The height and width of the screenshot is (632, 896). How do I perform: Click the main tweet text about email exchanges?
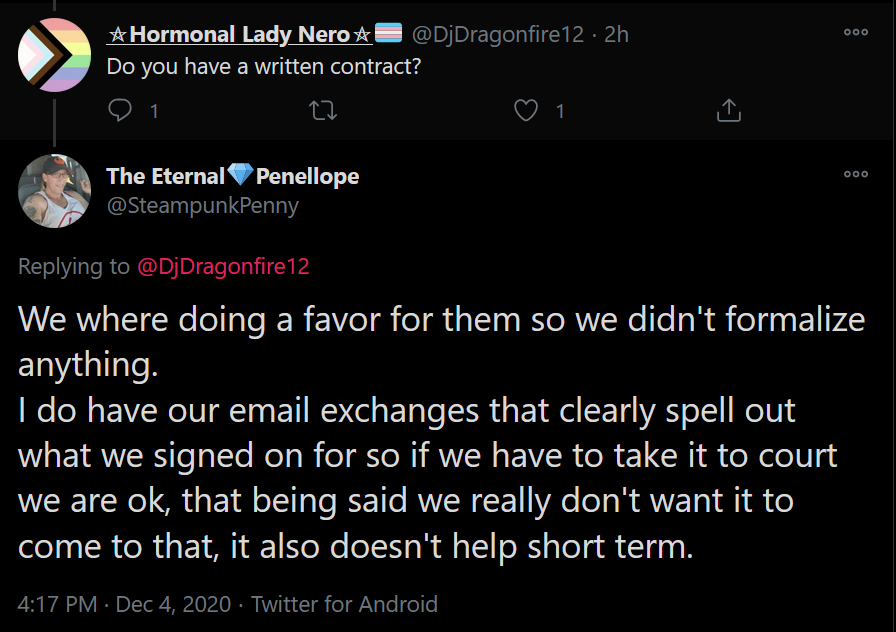[x=441, y=432]
